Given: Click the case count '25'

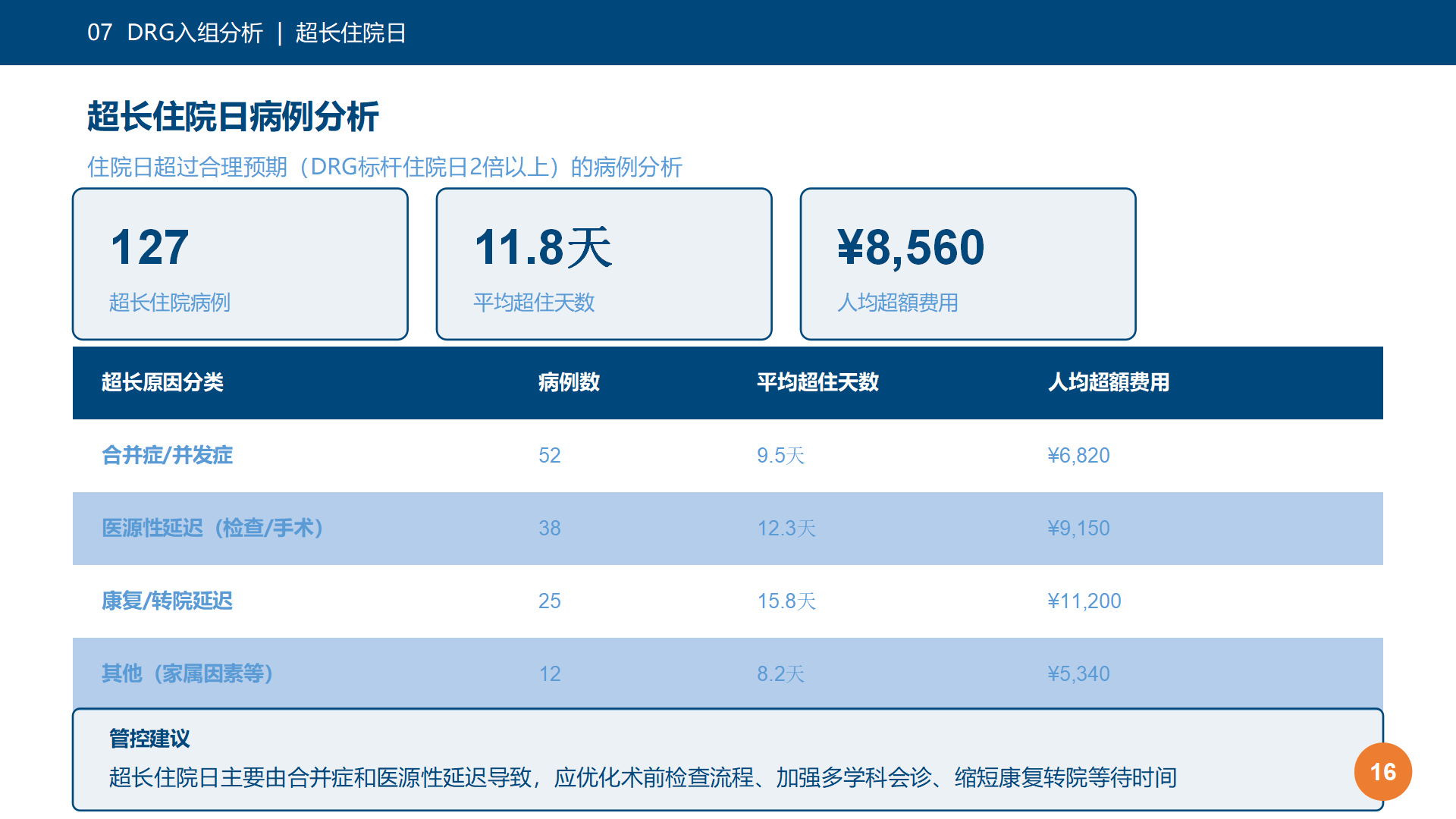Looking at the screenshot, I should pos(550,601).
